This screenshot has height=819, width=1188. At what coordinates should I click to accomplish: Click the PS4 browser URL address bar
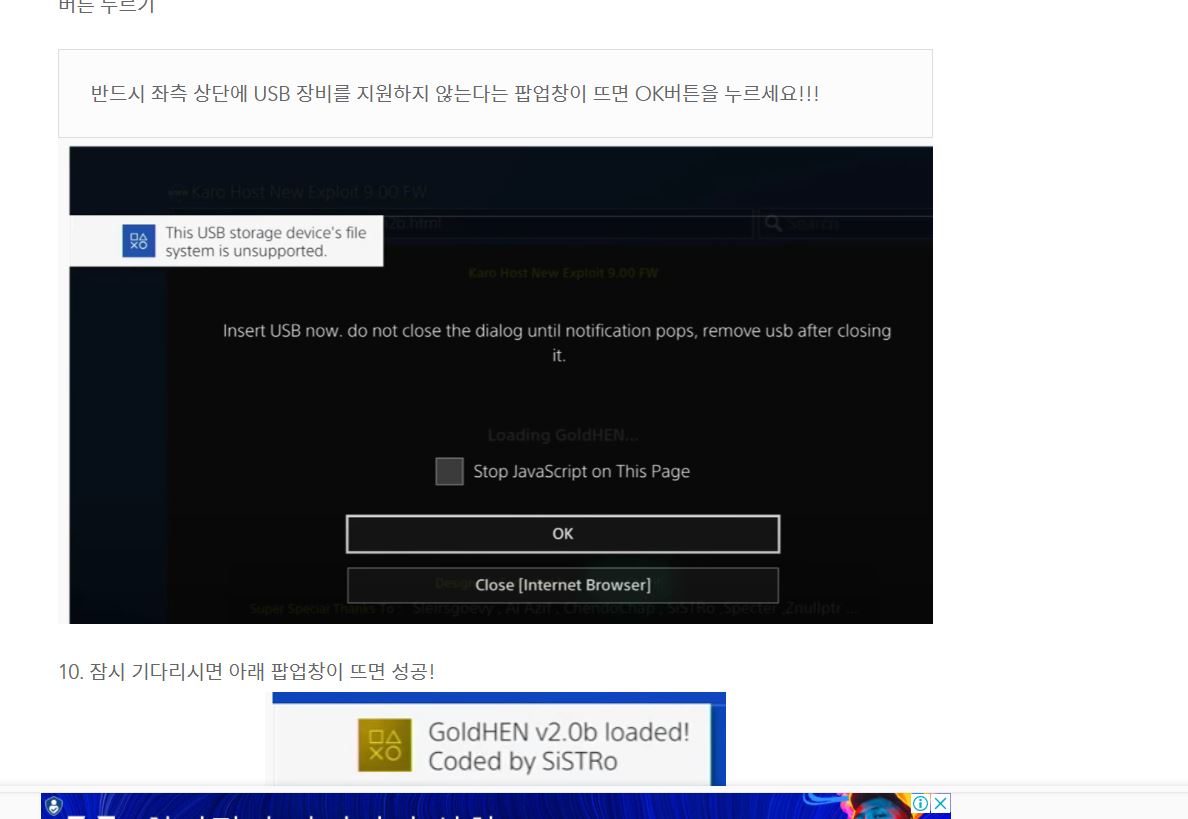point(568,224)
